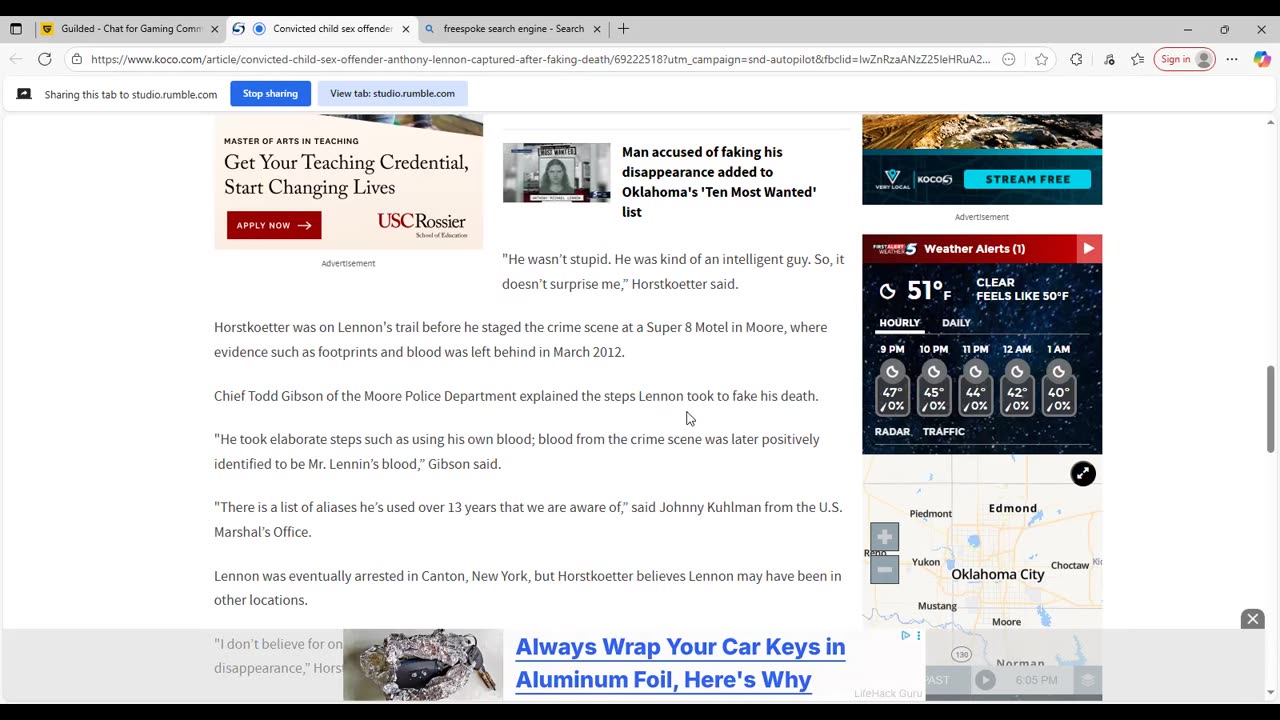Viewport: 1280px width, 720px height.
Task: Select the 9 PM forecast icon
Action: (x=892, y=371)
